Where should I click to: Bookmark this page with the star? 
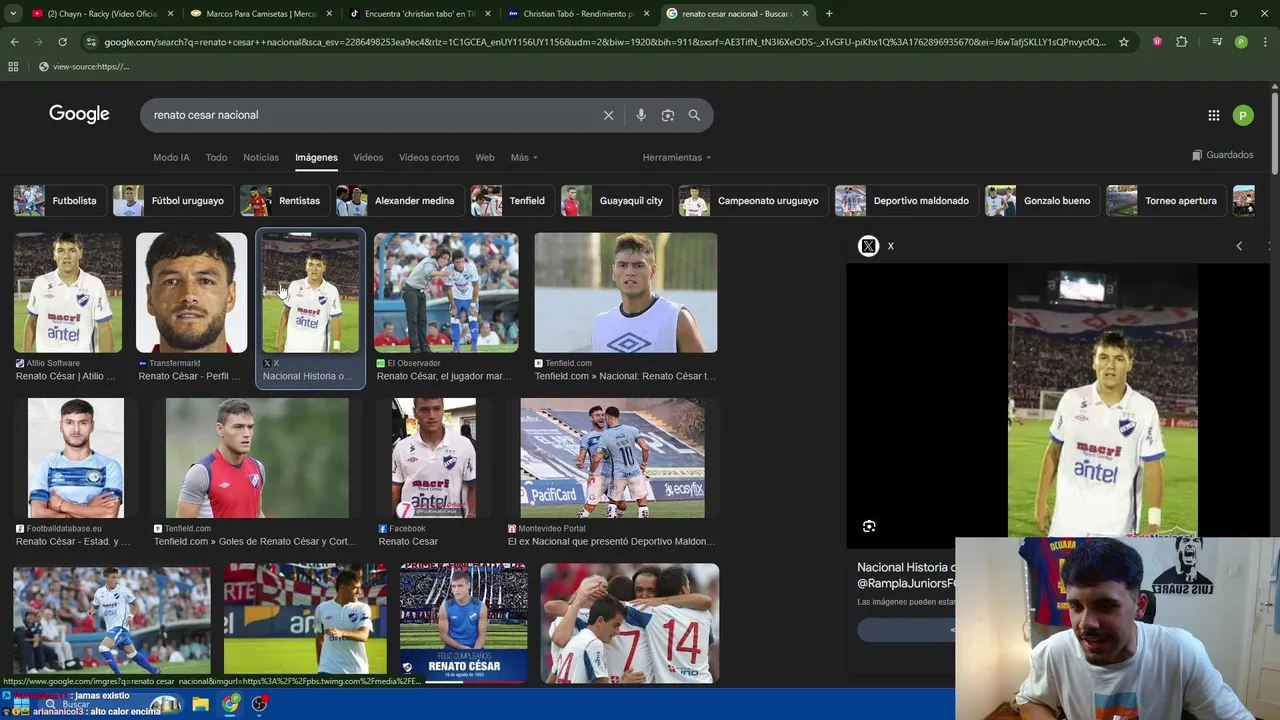(1124, 42)
